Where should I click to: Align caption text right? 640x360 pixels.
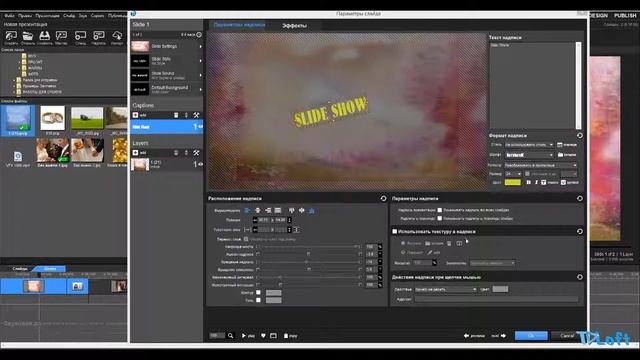[268, 211]
